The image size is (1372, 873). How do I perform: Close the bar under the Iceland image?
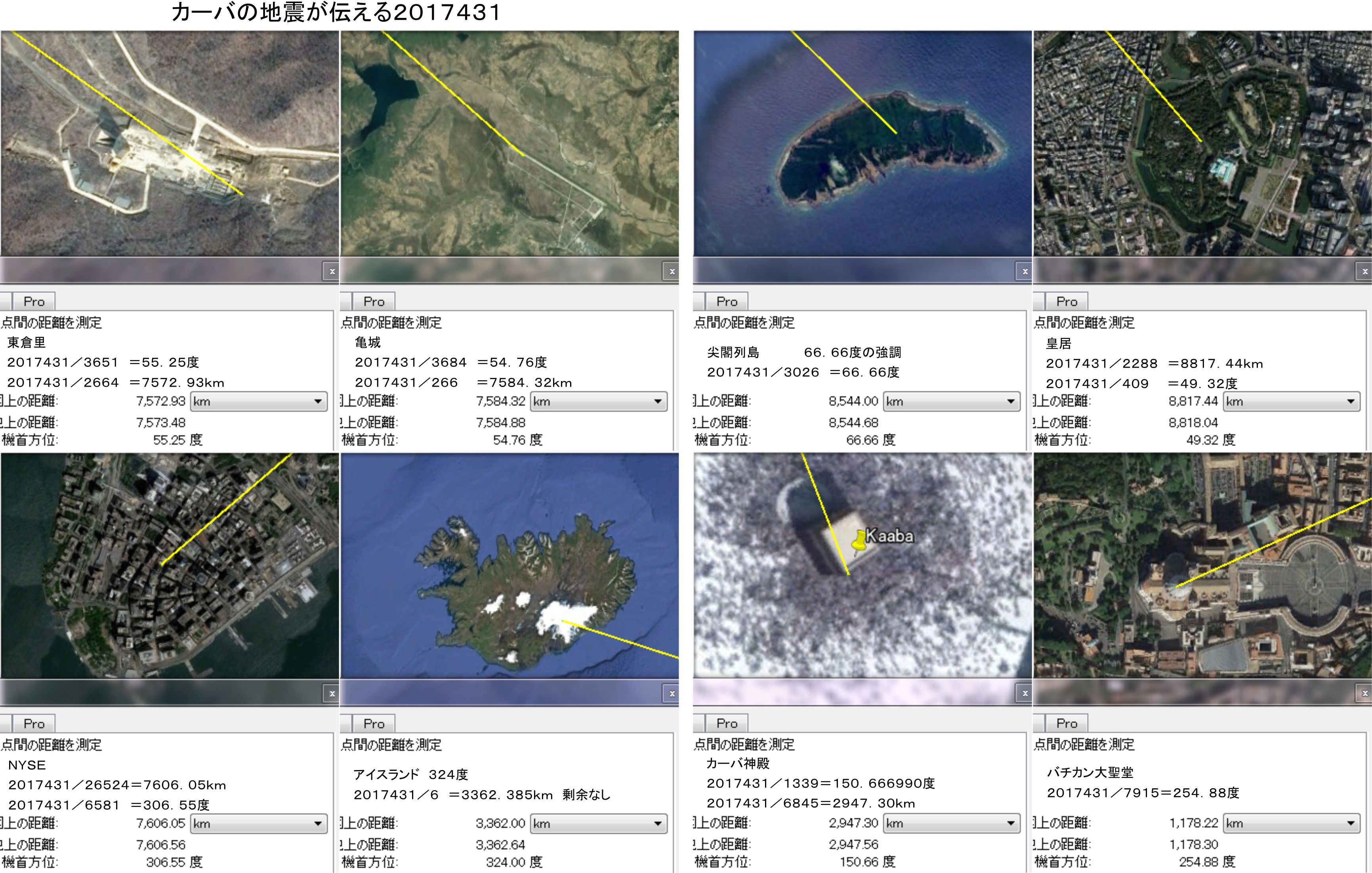[x=672, y=694]
